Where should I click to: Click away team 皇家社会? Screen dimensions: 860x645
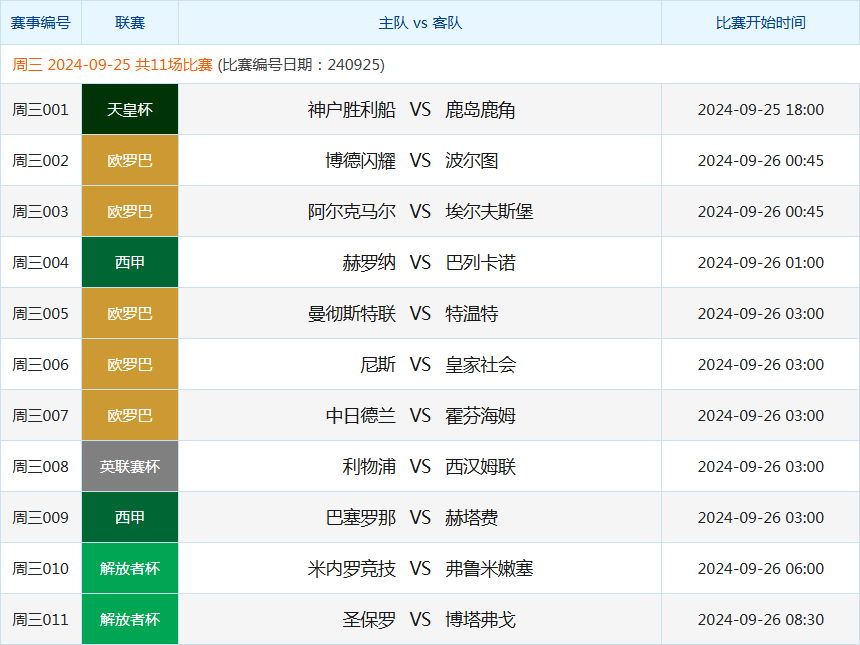[480, 365]
